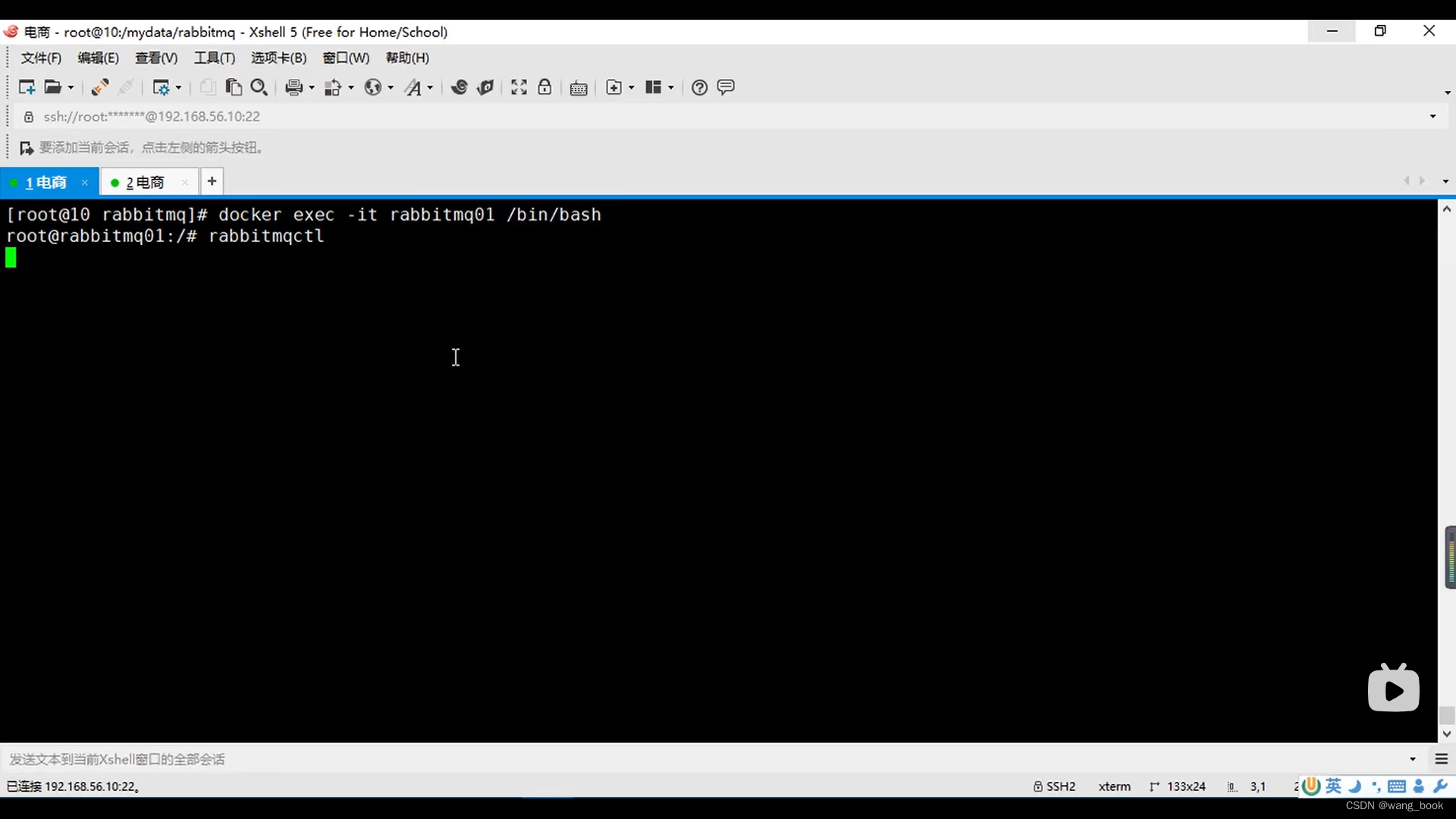Launch the Xmanager icon
The height and width of the screenshot is (819, 1456).
(485, 87)
